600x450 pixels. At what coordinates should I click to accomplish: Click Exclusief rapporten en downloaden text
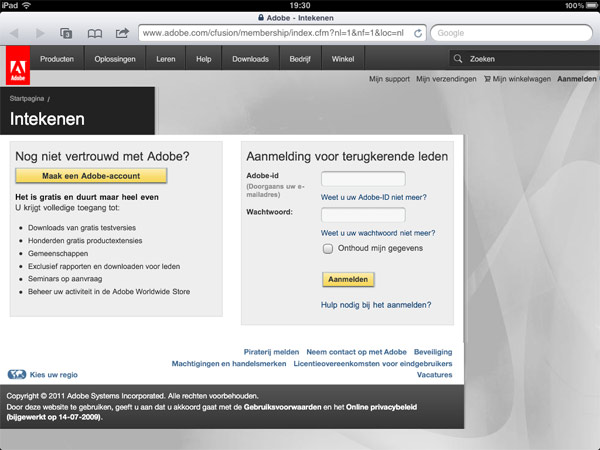pyautogui.click(x=104, y=266)
